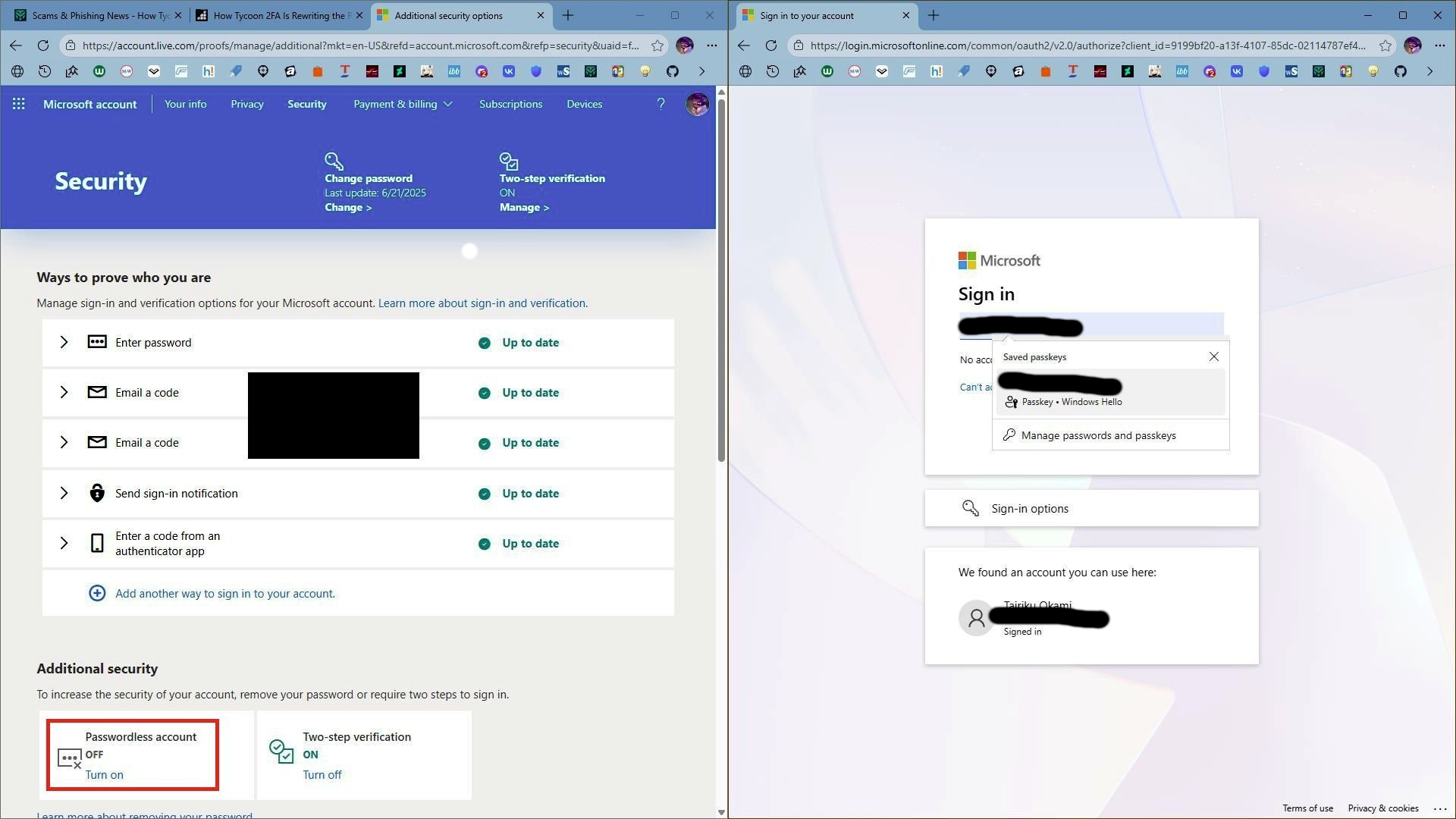1456x819 pixels.
Task: Open Settings and more menu in left window
Action: [x=712, y=45]
